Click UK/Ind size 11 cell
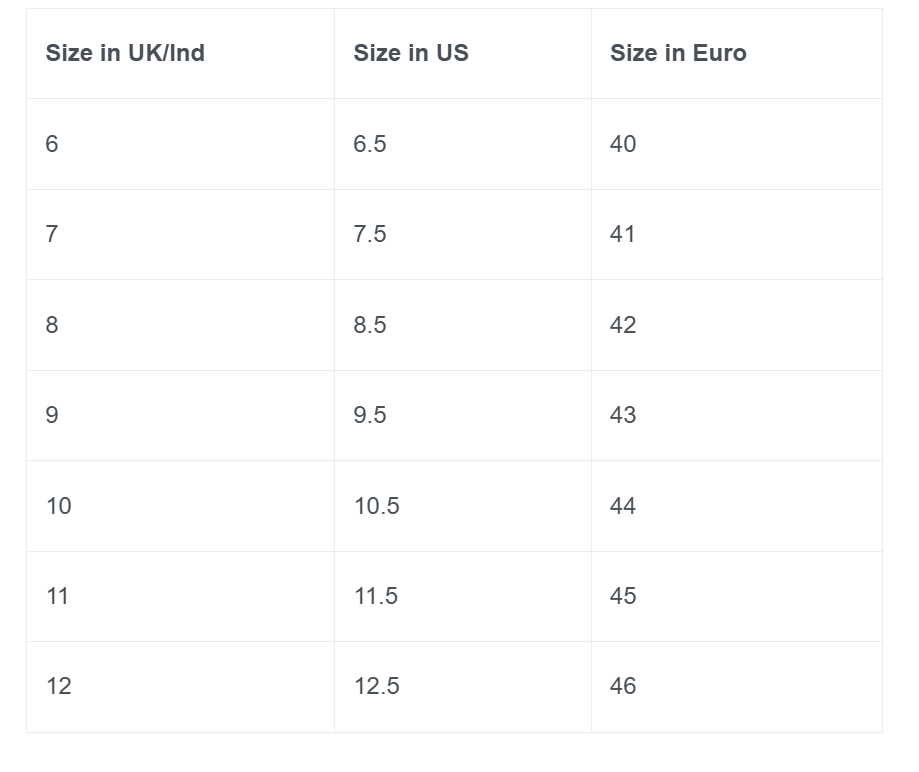The height and width of the screenshot is (772, 919). pyautogui.click(x=58, y=596)
